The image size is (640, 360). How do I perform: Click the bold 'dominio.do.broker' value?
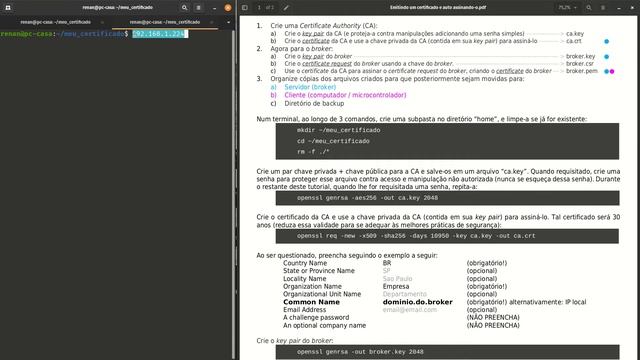tap(418, 302)
